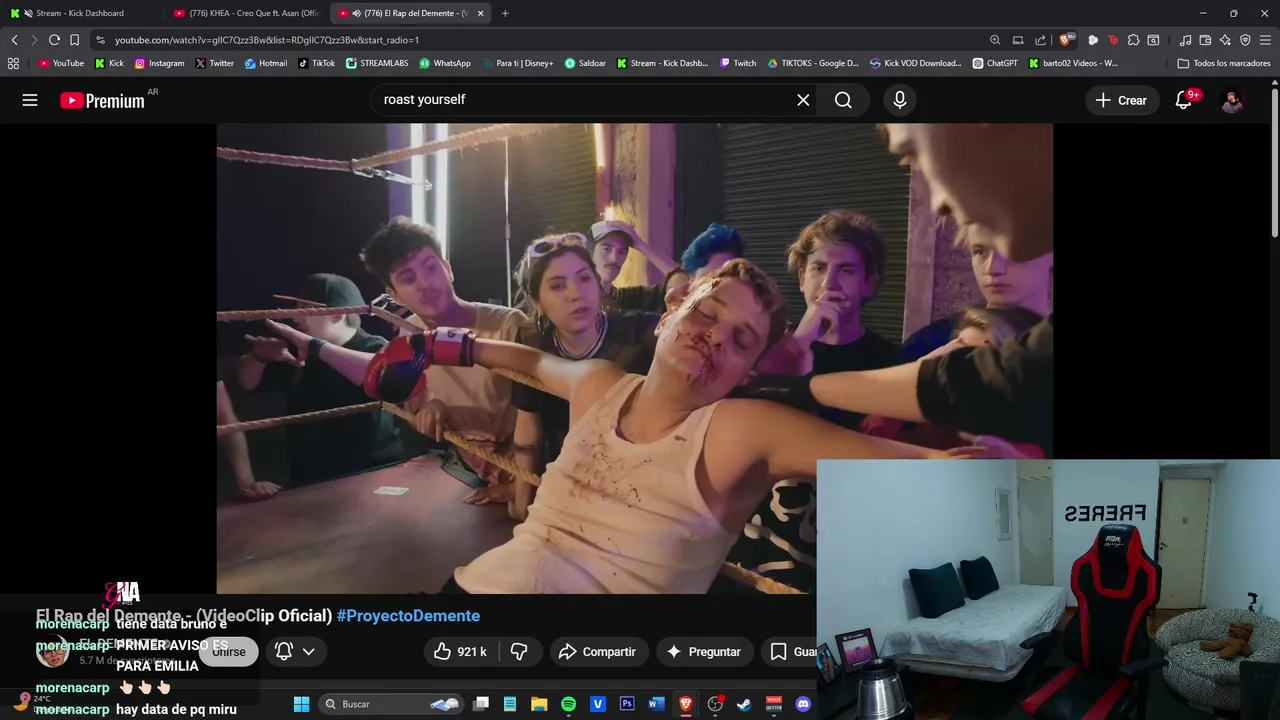The image size is (1280, 720).
Task: Open the ChatGPT bookmark
Action: tap(995, 63)
